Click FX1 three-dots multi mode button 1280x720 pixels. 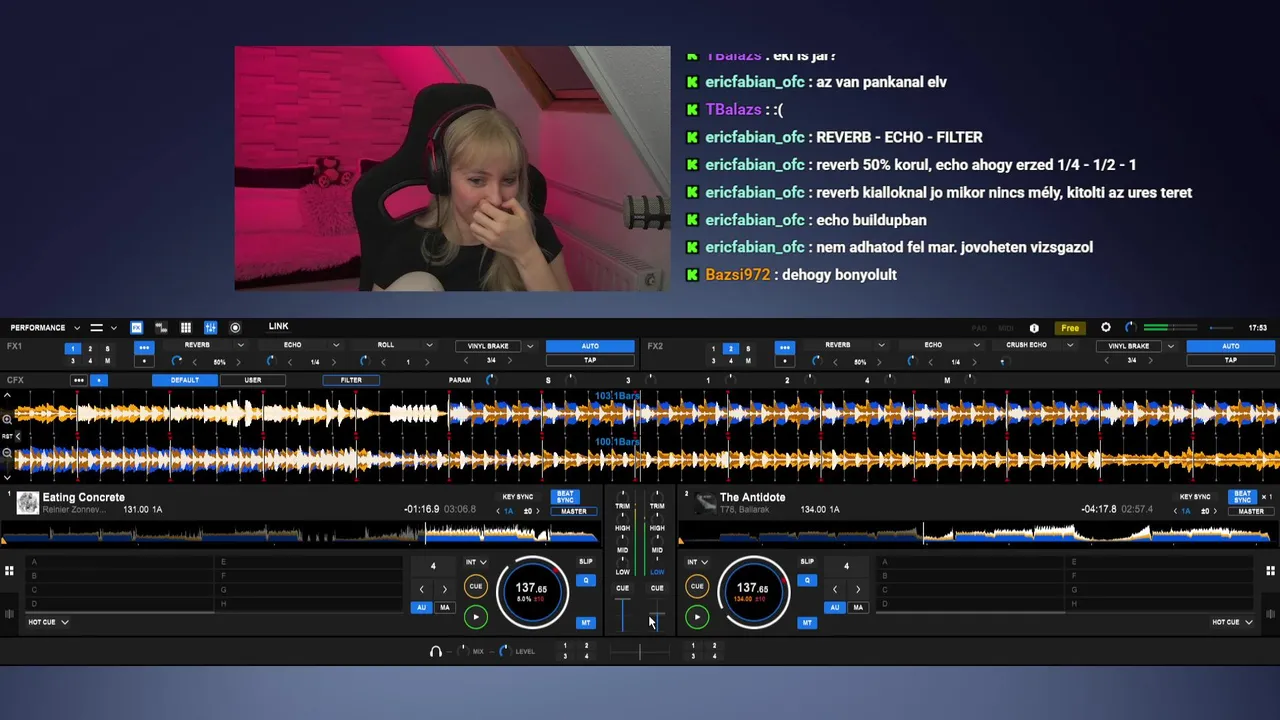(x=144, y=348)
